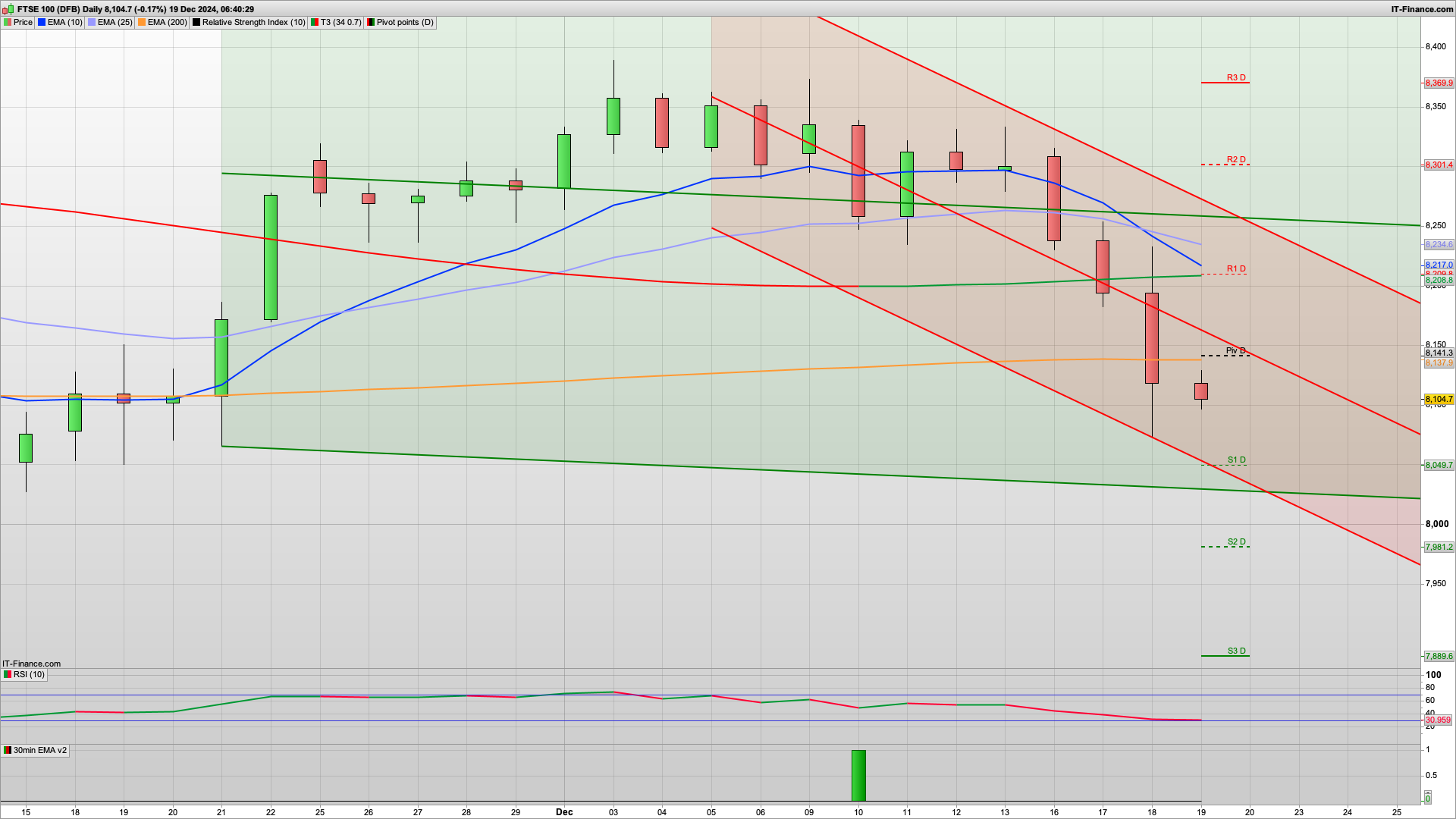Click the 30,959 RSI value tag

point(1438,720)
